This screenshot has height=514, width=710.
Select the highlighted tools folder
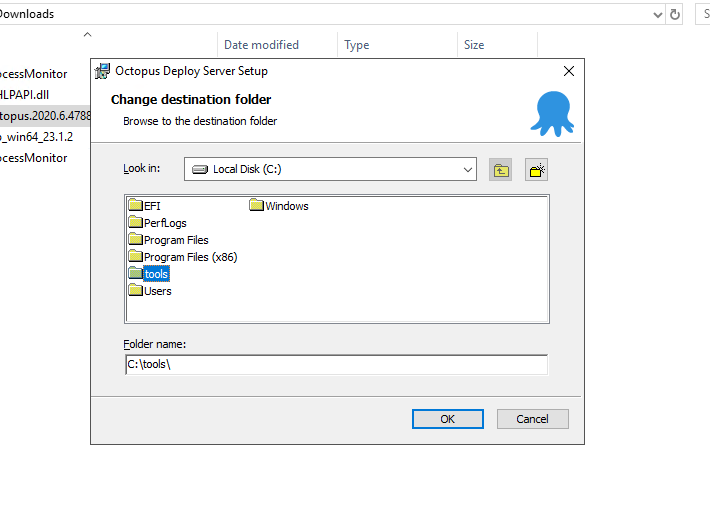pos(155,274)
